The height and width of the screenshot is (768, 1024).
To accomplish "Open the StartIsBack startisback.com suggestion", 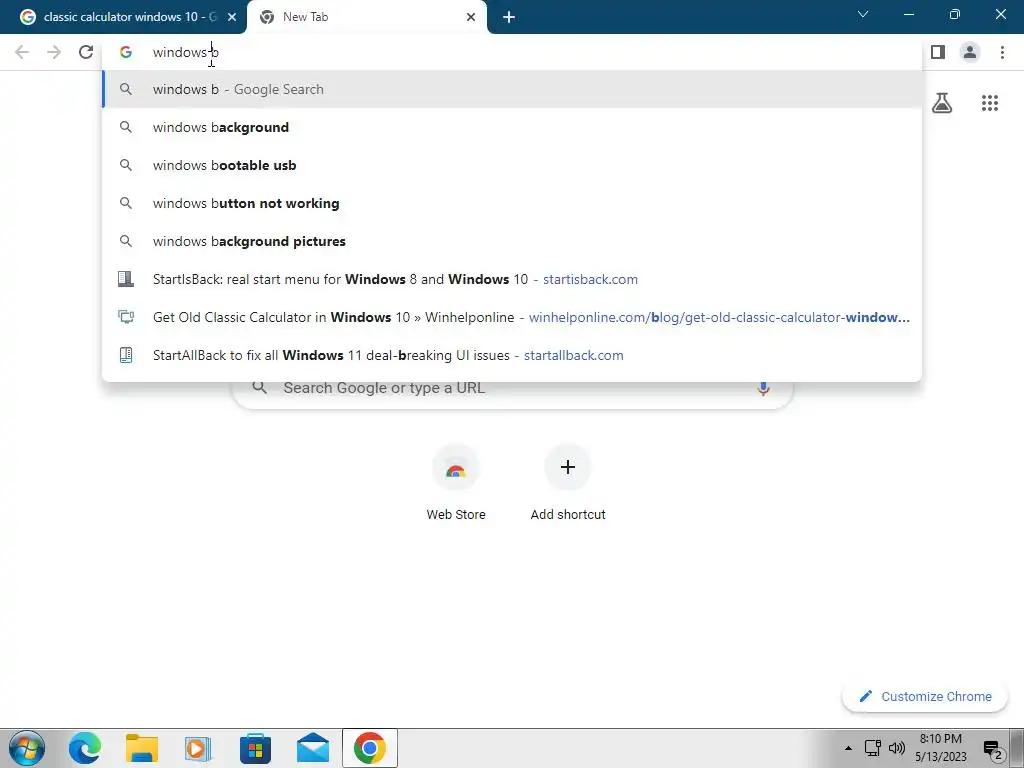I will click(512, 279).
